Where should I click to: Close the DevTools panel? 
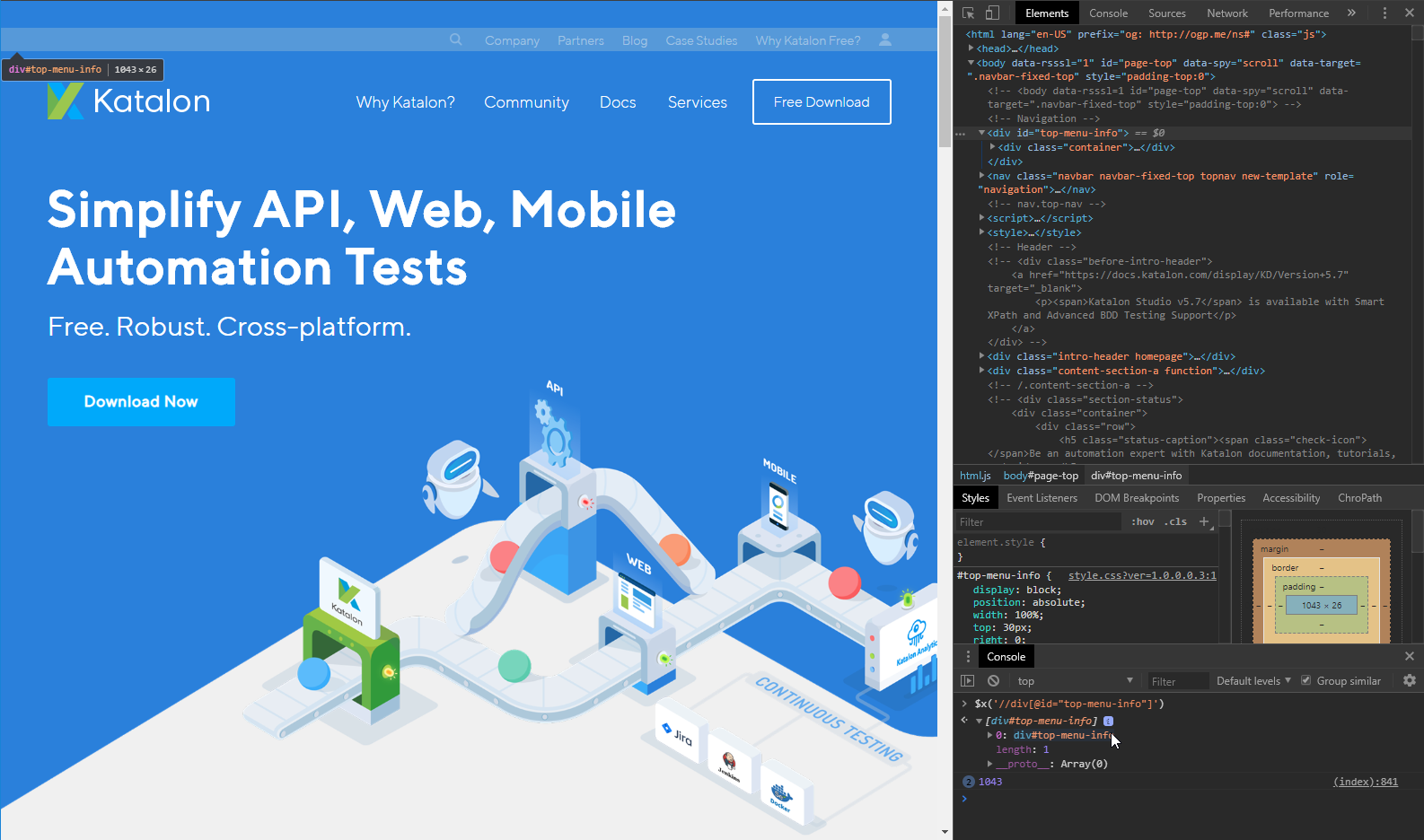[x=1410, y=13]
